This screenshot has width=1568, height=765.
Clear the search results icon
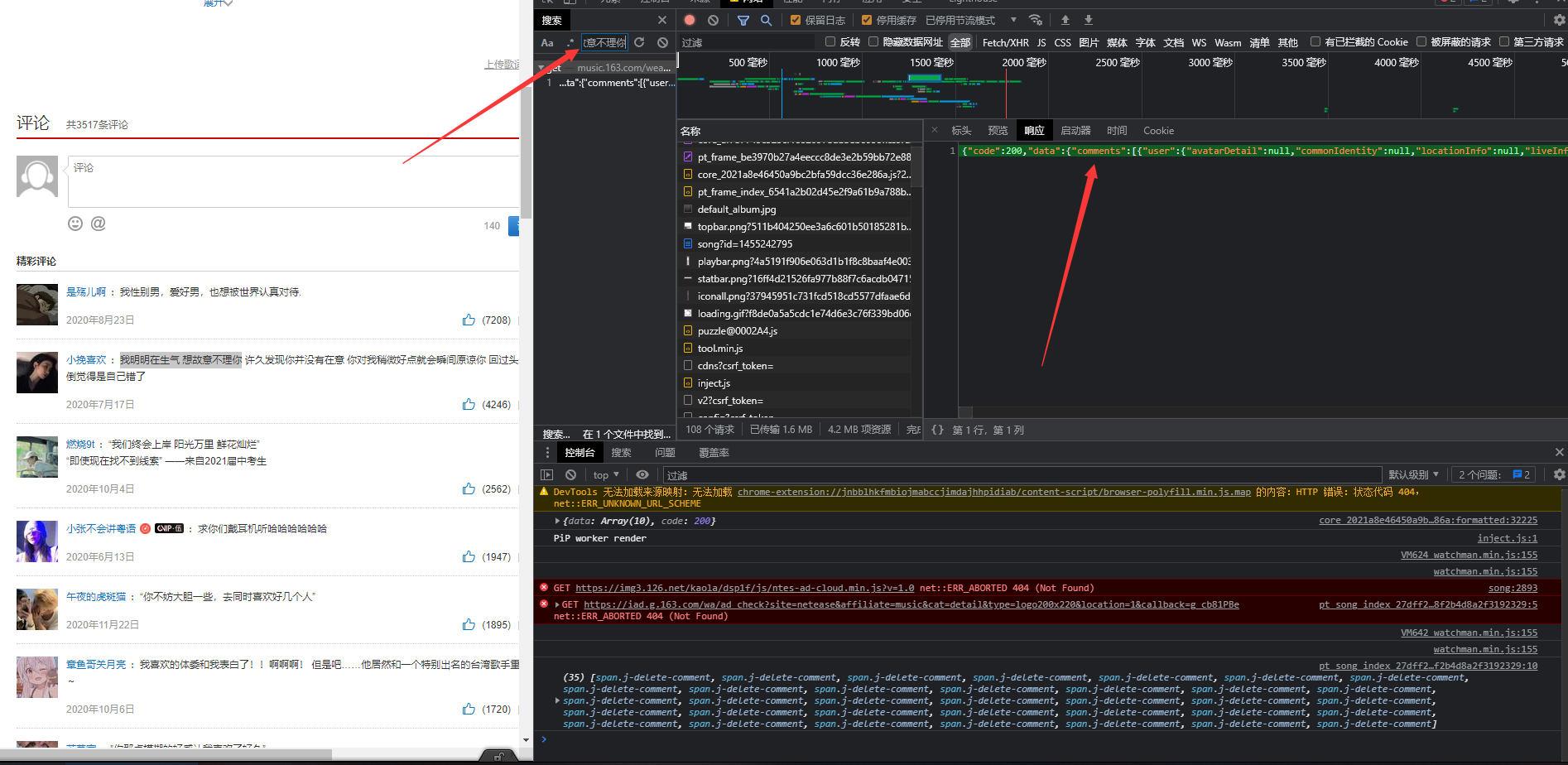click(x=662, y=42)
